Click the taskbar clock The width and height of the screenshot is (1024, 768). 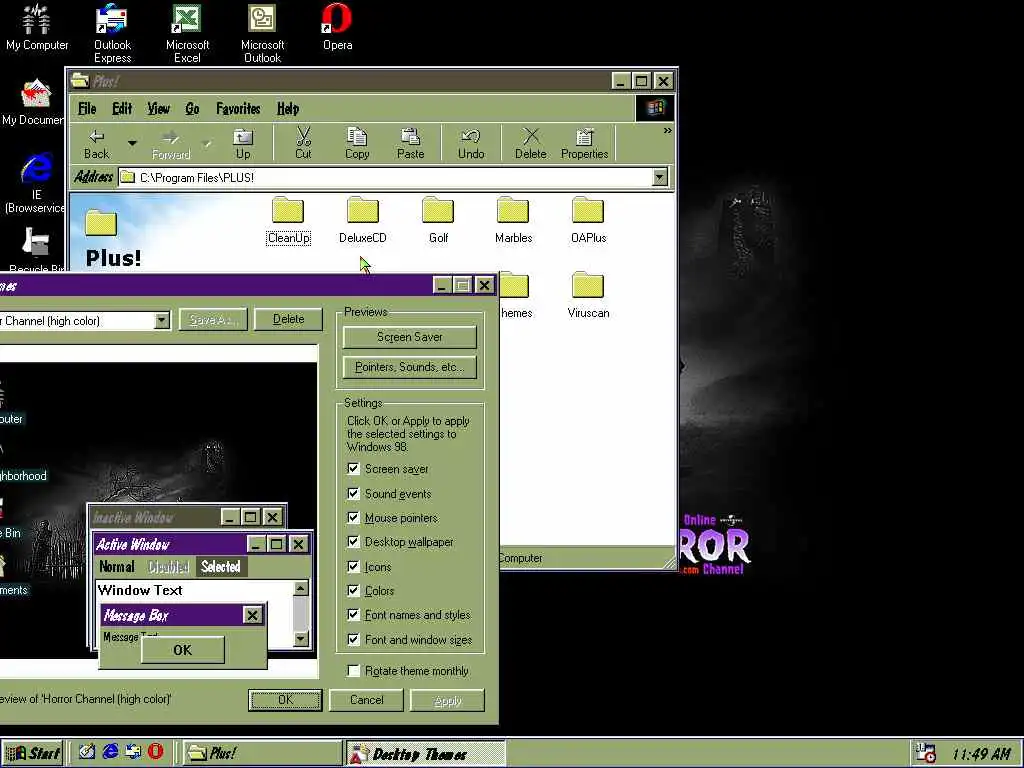click(x=981, y=754)
